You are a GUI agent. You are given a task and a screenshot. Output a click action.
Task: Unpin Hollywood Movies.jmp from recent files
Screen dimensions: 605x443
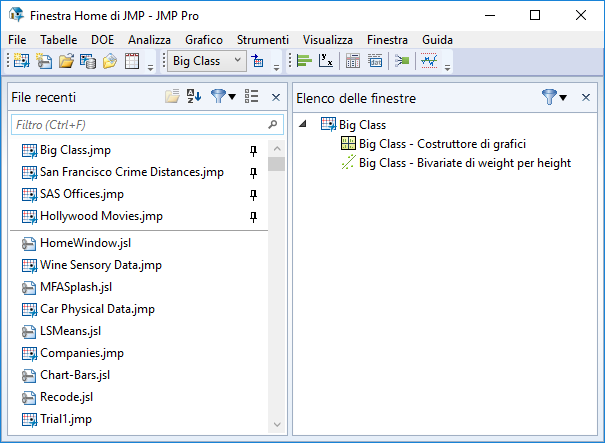253,217
